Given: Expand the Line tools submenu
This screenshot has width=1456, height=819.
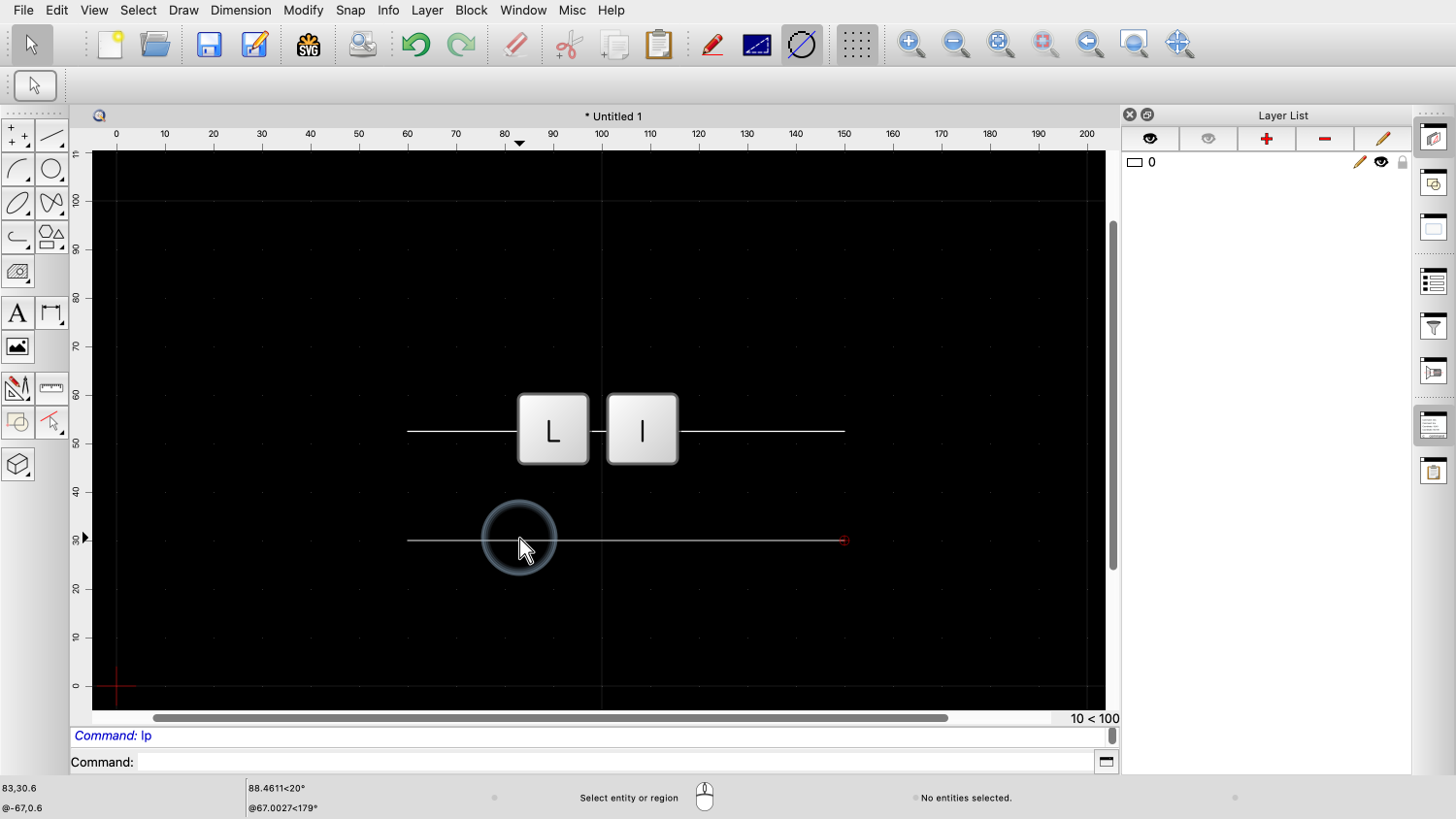Looking at the screenshot, I should click(51, 136).
